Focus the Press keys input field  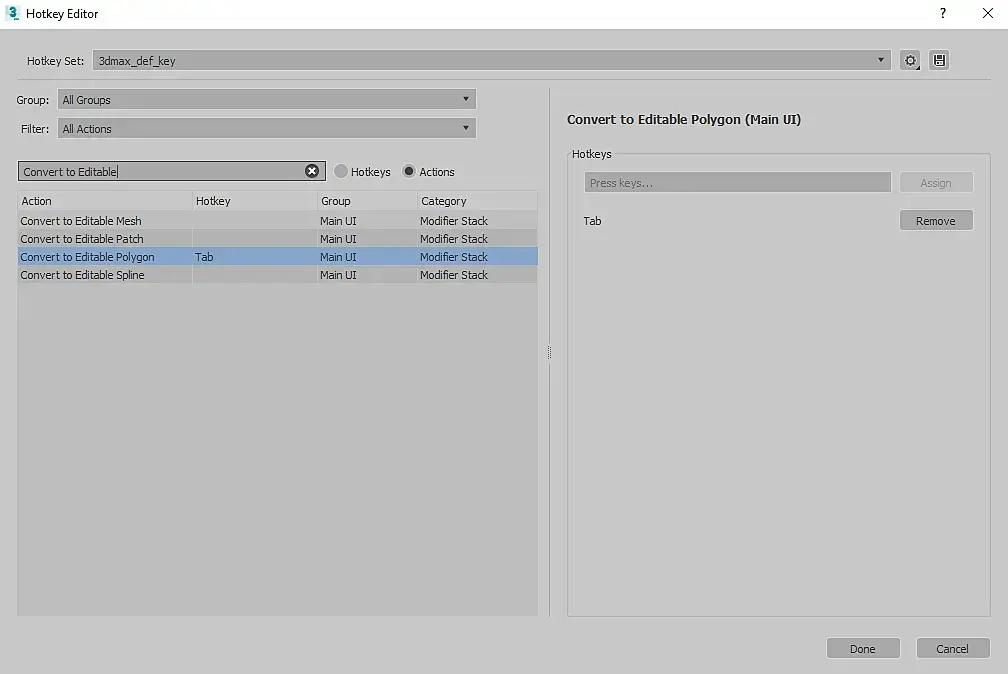pos(737,183)
